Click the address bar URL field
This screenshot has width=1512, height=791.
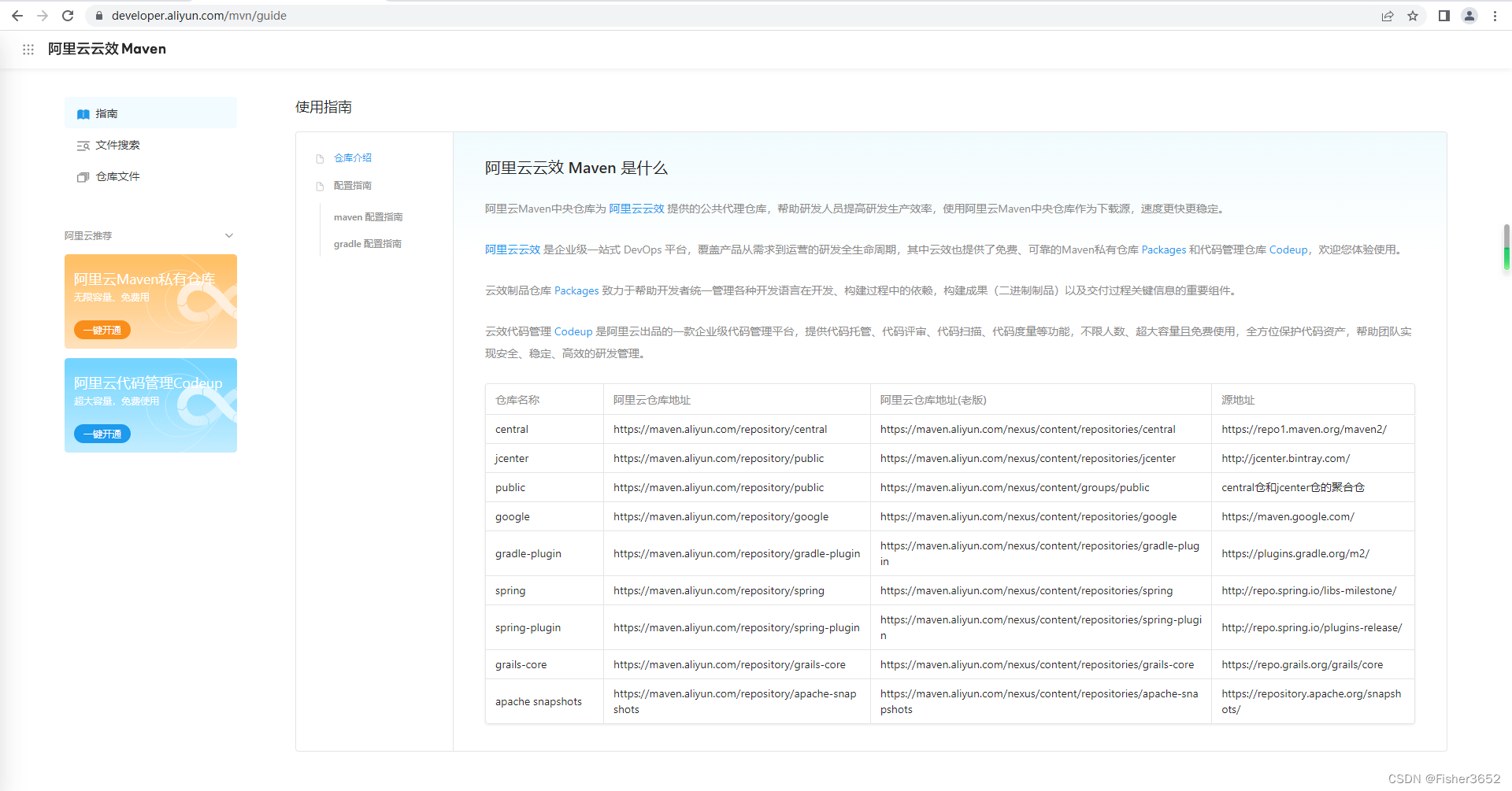click(732, 16)
